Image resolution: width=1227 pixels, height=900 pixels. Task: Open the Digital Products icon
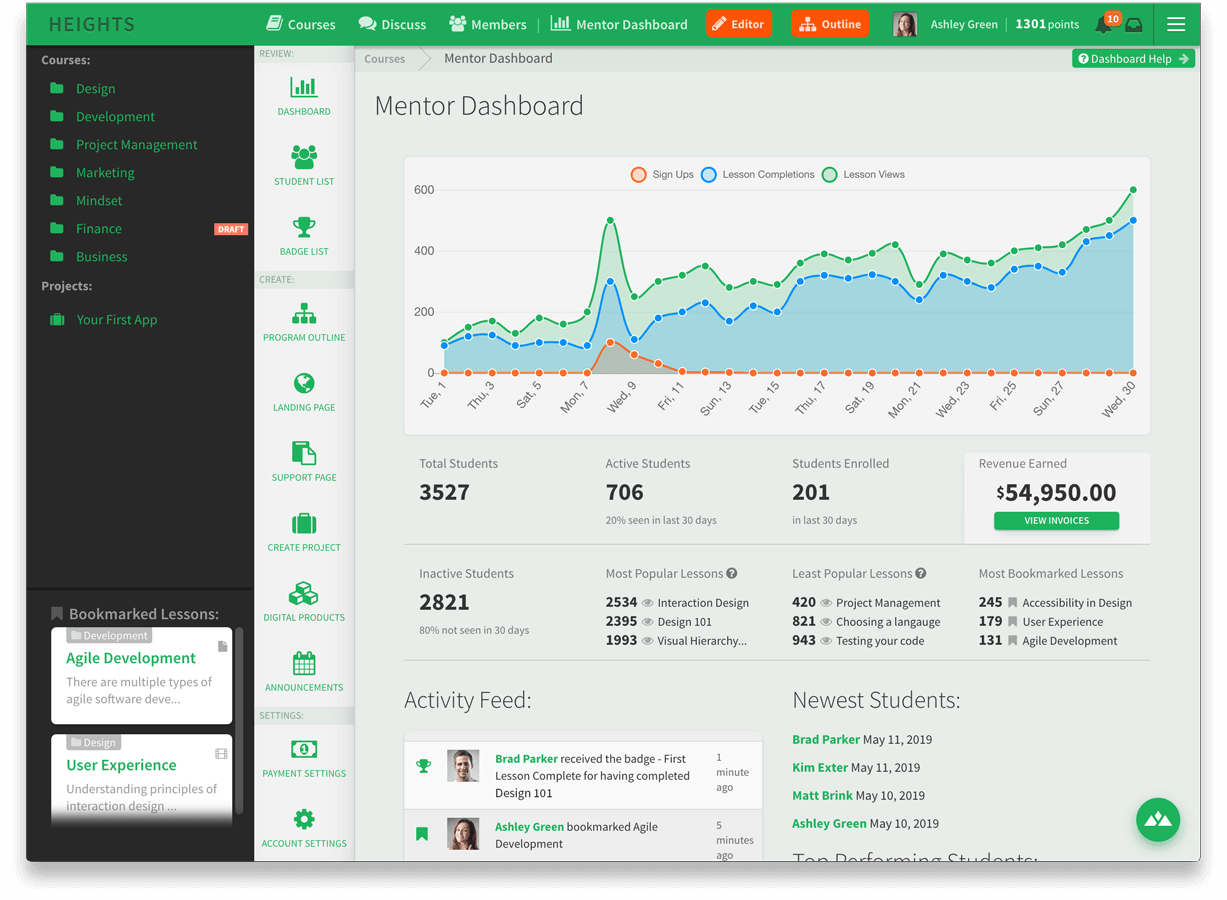tap(304, 595)
